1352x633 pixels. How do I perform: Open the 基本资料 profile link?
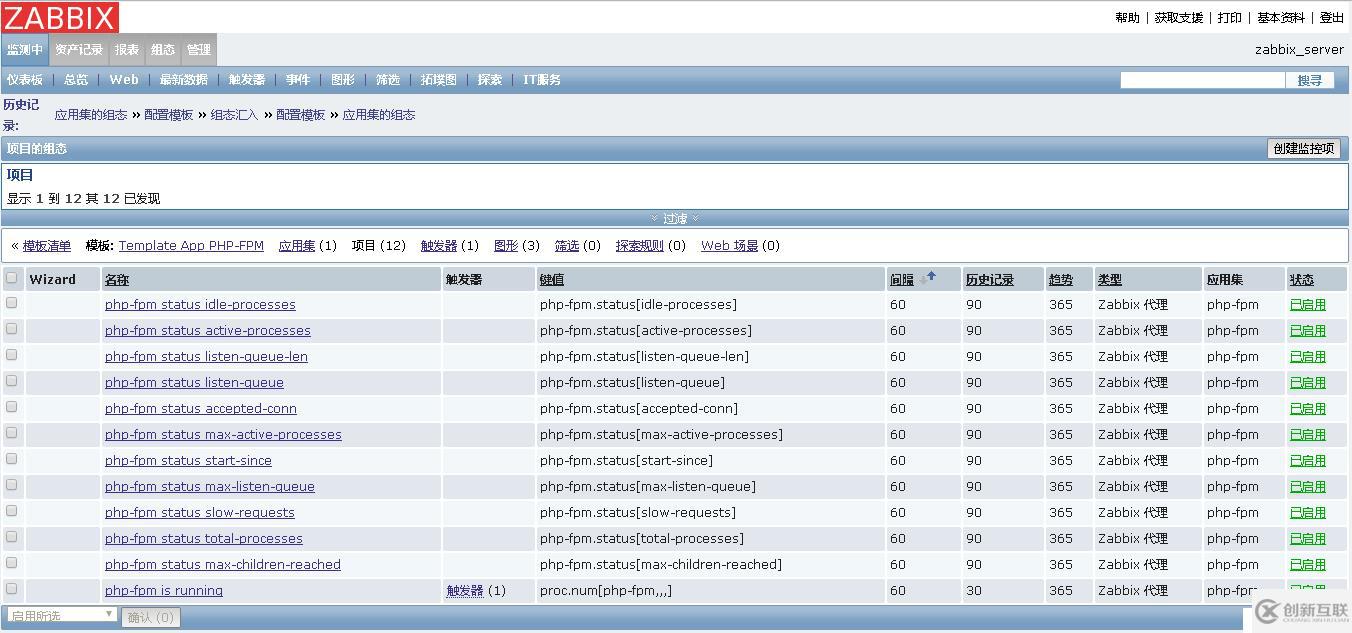[x=1281, y=18]
